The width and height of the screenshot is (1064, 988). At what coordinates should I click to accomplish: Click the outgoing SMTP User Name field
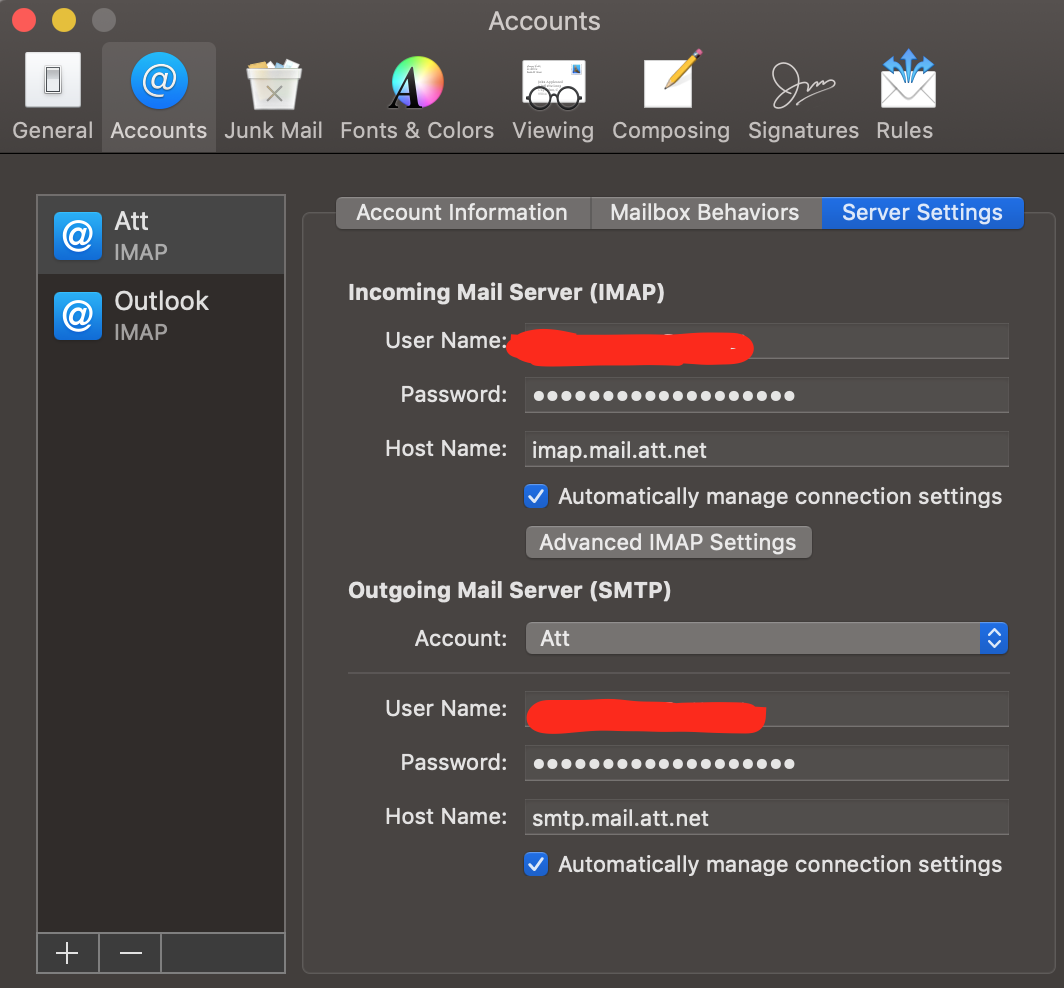click(x=766, y=709)
